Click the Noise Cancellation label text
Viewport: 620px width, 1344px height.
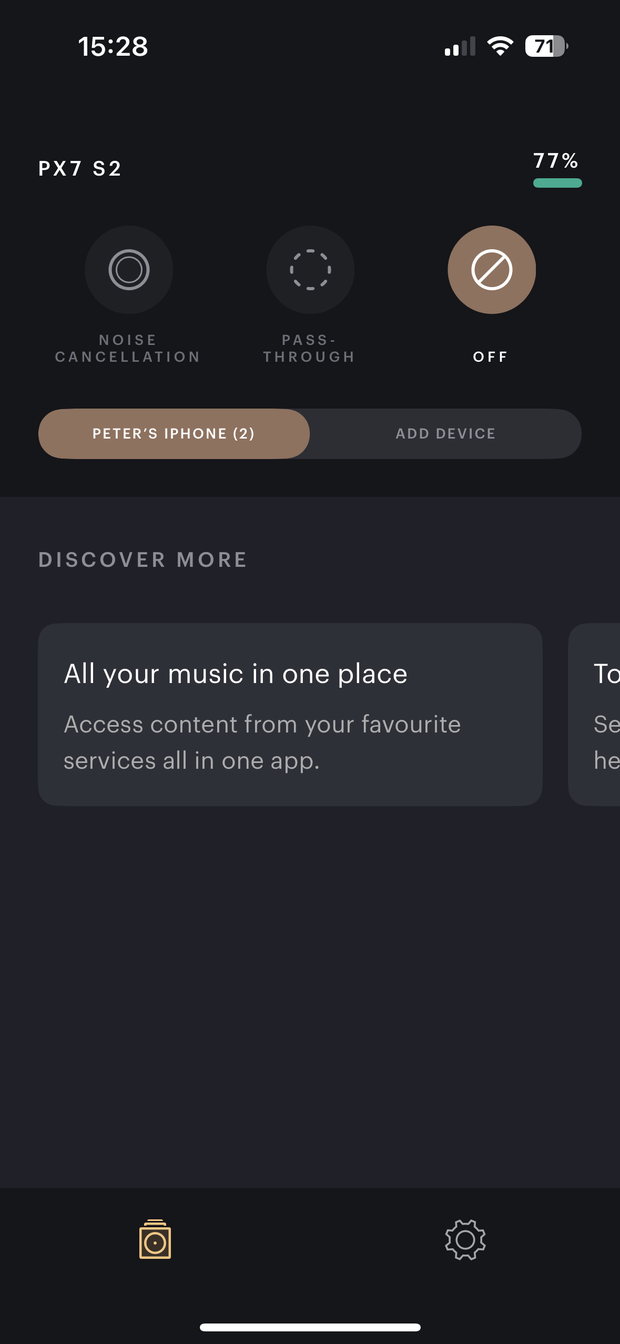[128, 348]
